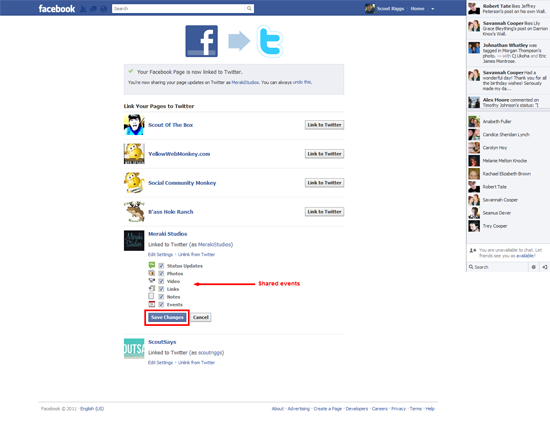Click the hide sidebar icon
550x427 pixels.
click(544, 267)
